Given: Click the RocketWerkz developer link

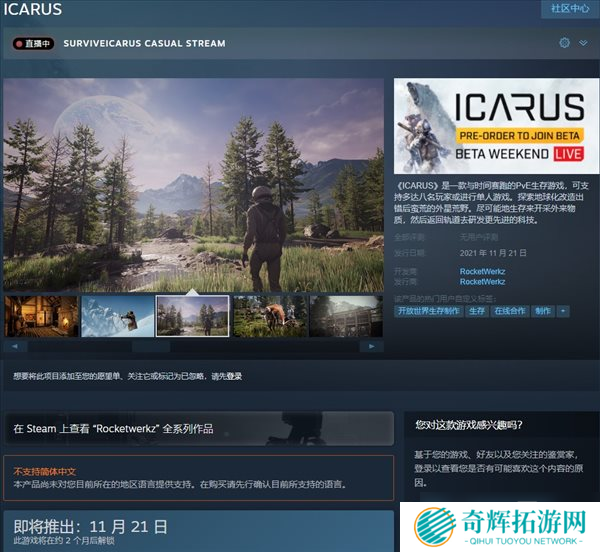Looking at the screenshot, I should (x=482, y=271).
